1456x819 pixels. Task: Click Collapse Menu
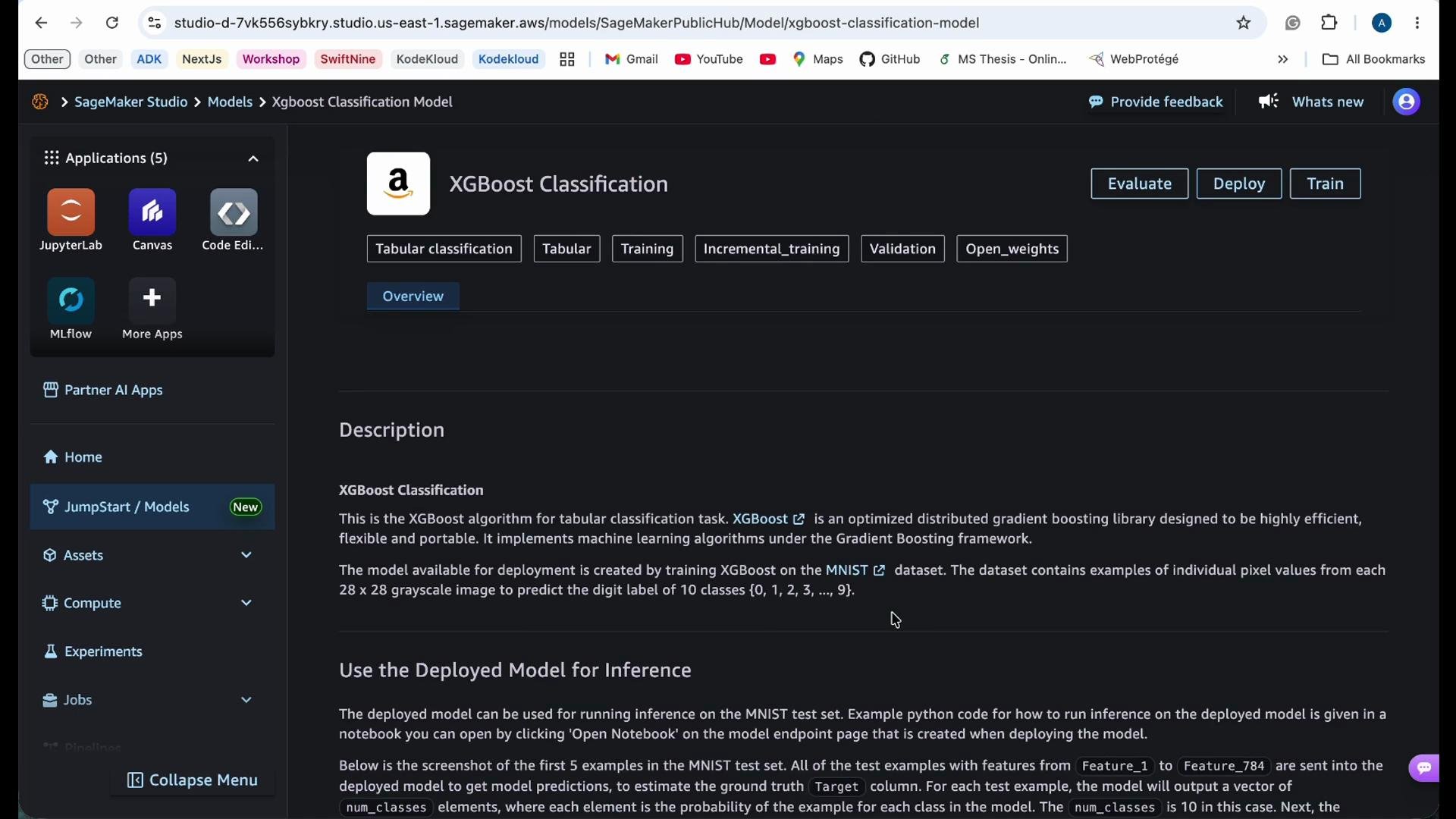pyautogui.click(x=193, y=780)
